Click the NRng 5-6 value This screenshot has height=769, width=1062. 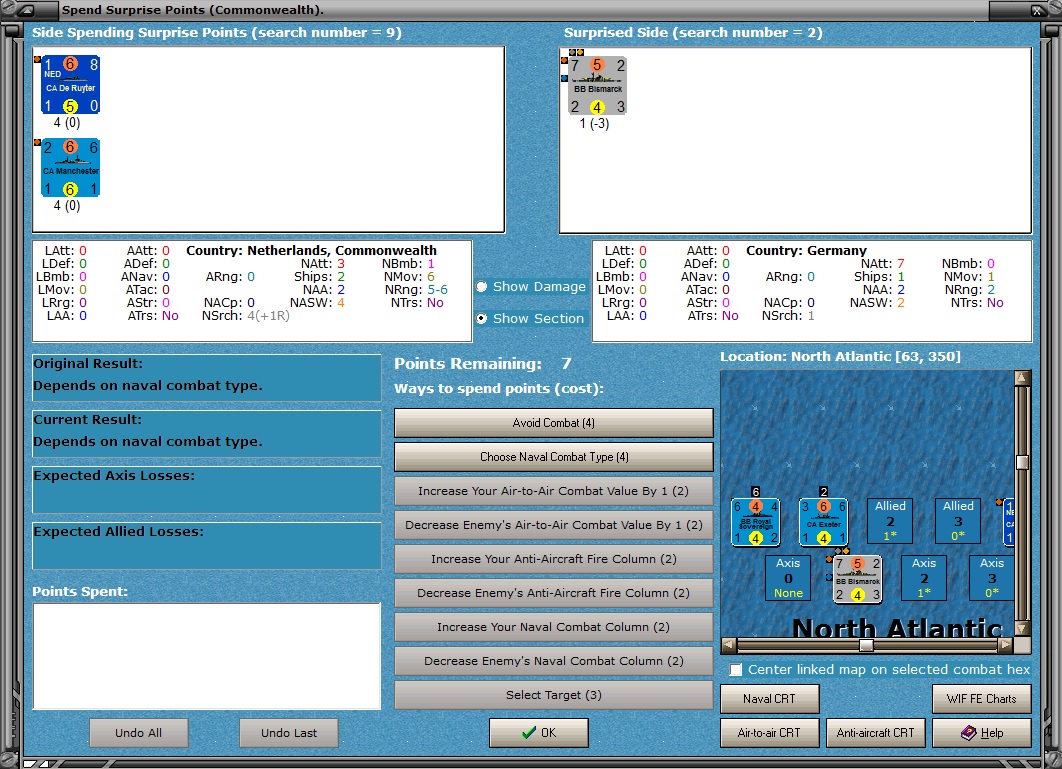(437, 290)
